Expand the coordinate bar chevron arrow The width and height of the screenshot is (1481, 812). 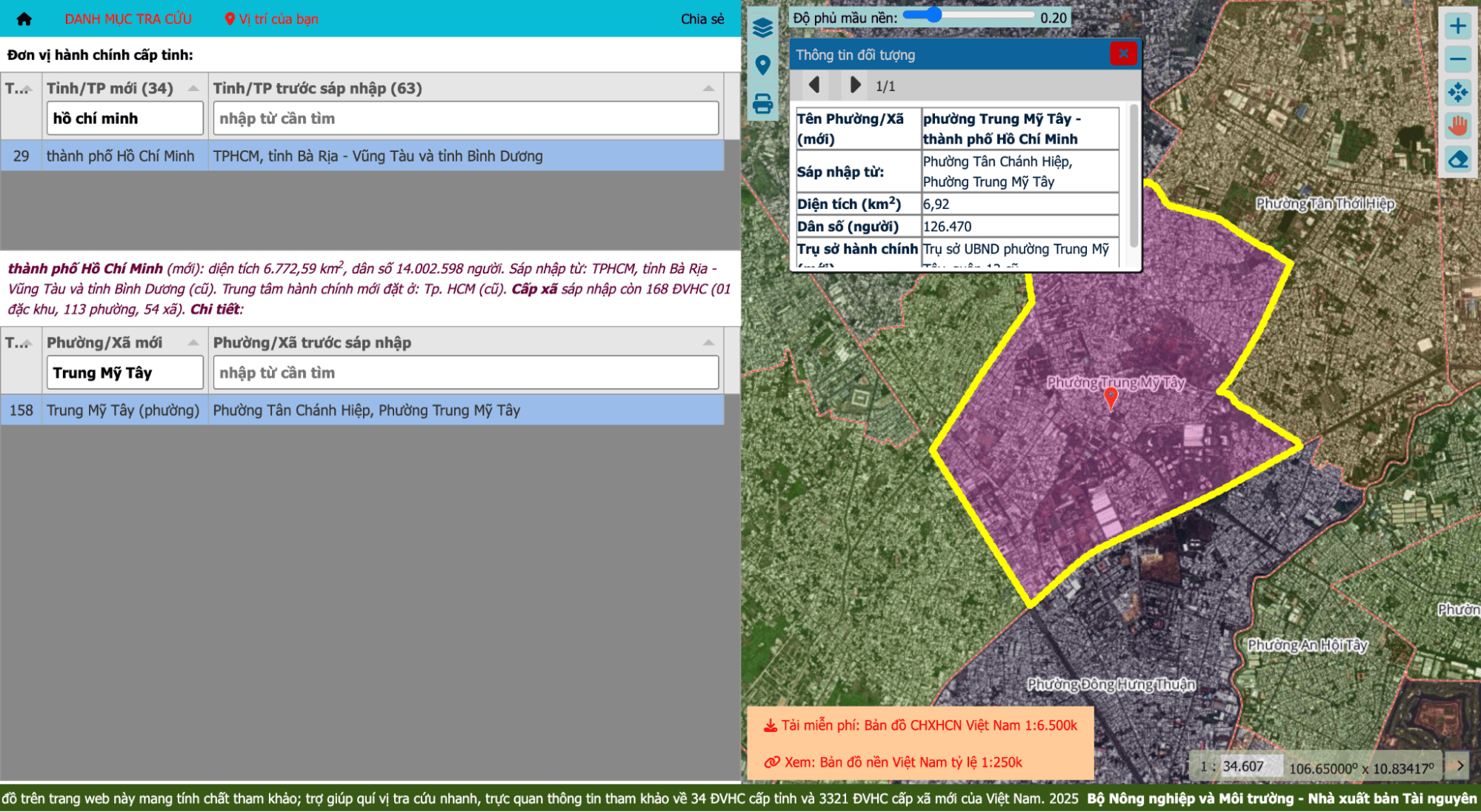tap(1460, 766)
